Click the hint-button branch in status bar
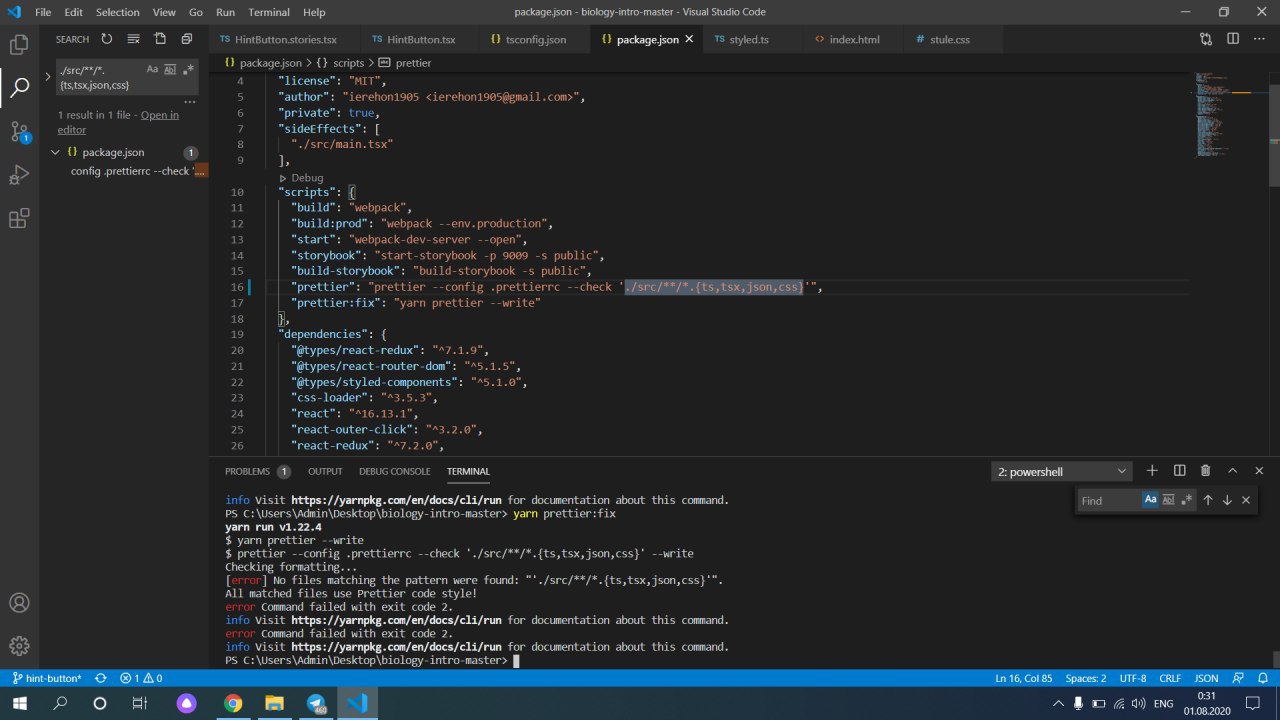Screen dimensions: 1280x720 [47, 678]
